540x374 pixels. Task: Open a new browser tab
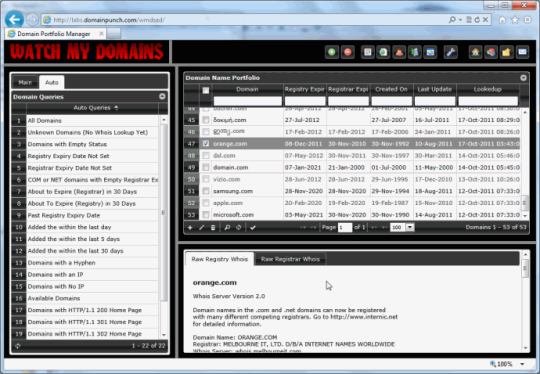pos(114,34)
